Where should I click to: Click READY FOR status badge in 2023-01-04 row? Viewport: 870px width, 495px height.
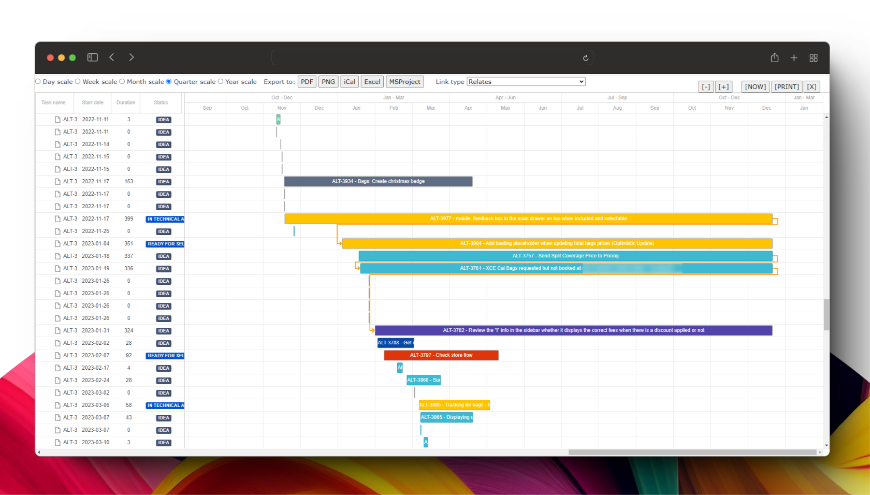(165, 244)
